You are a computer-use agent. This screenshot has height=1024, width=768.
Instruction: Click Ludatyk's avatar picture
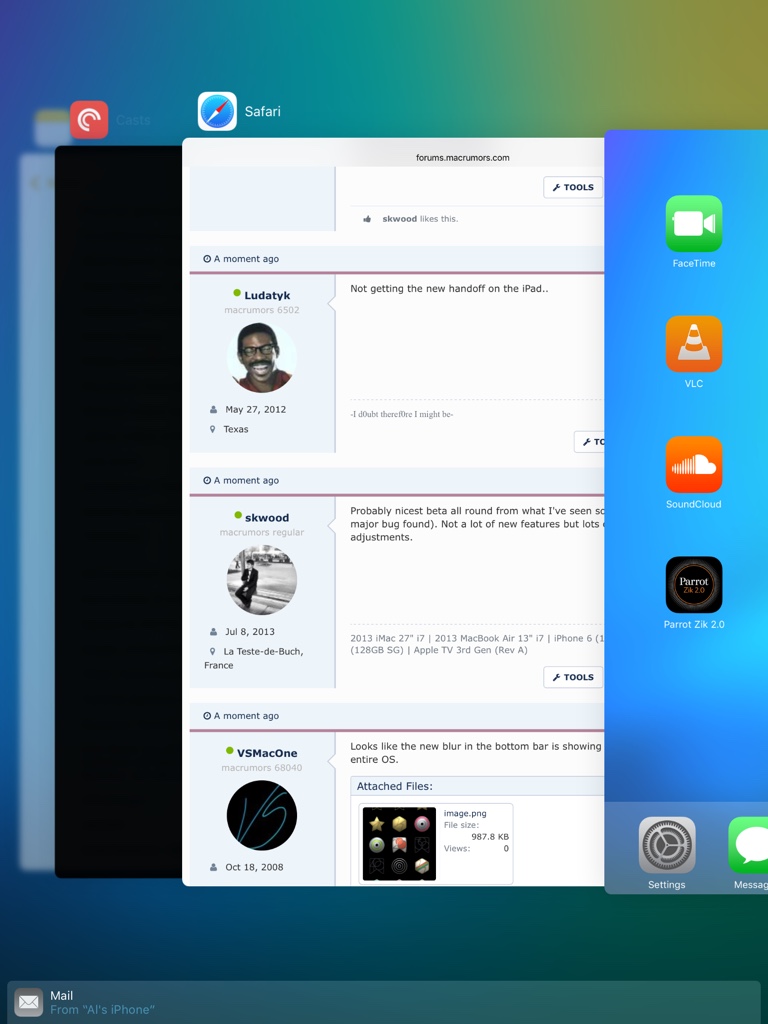[262, 357]
